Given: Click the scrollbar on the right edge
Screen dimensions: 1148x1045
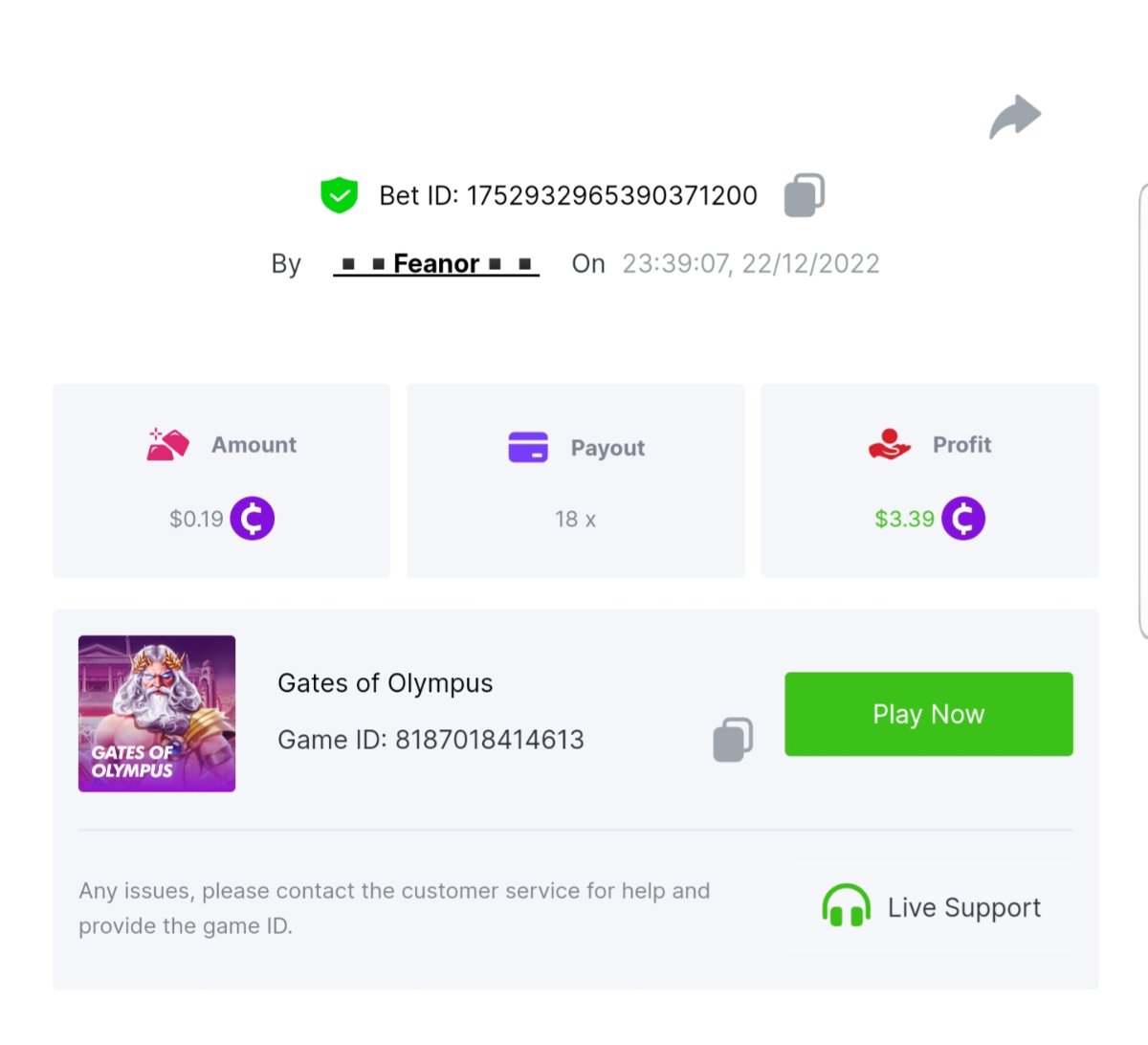Looking at the screenshot, I should click(x=1143, y=411).
